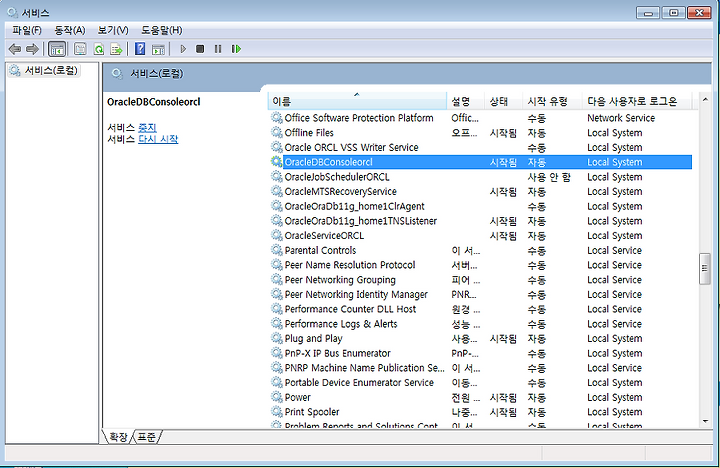This screenshot has height=468, width=720.
Task: Select Performance Counter DLL Host service
Action: pyautogui.click(x=480, y=309)
